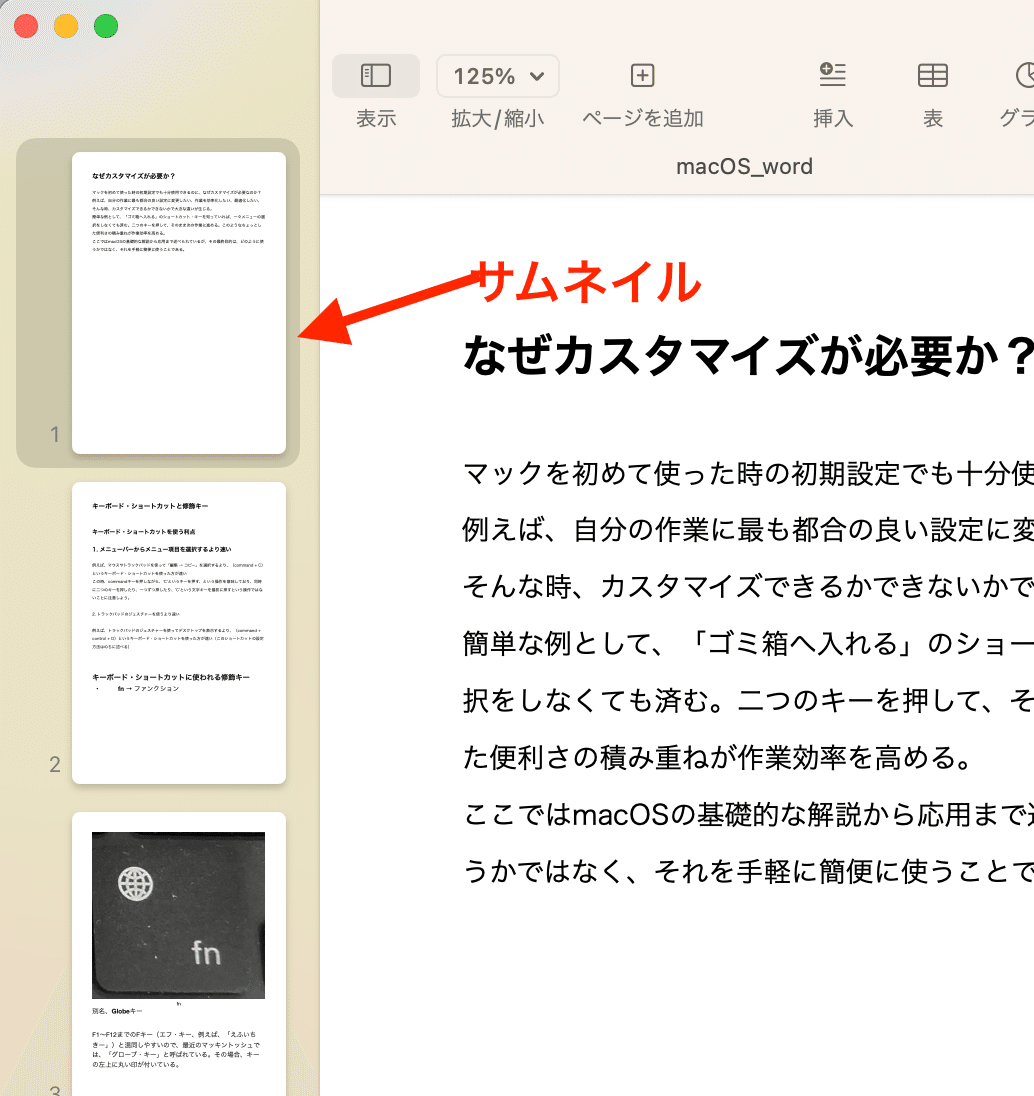
Task: Click the ページを追加 label
Action: click(x=642, y=118)
